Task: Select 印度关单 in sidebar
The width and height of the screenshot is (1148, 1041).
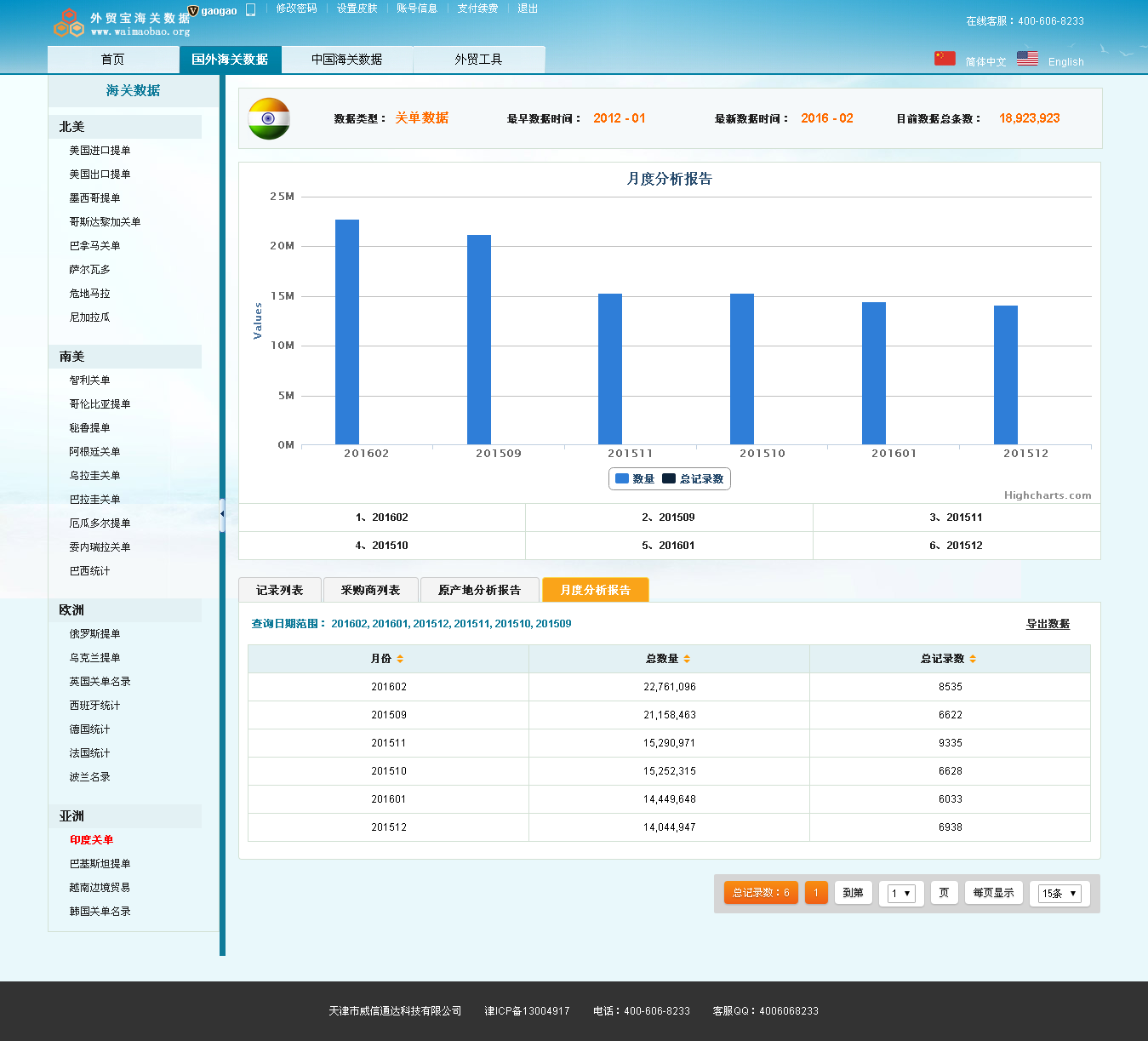Action: click(91, 840)
